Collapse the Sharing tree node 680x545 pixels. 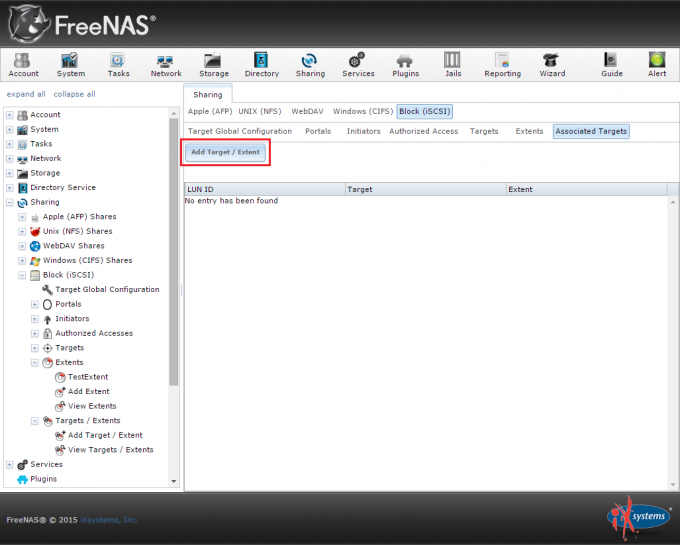[x=10, y=202]
